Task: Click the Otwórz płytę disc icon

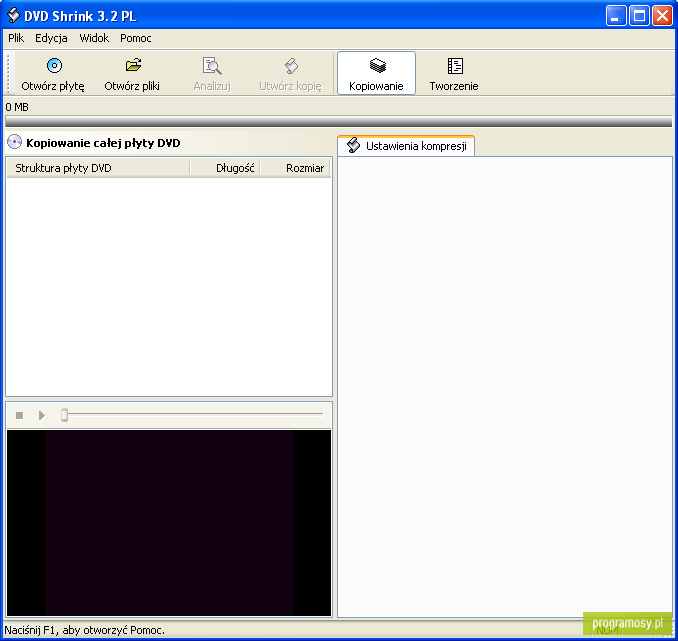Action: click(54, 66)
